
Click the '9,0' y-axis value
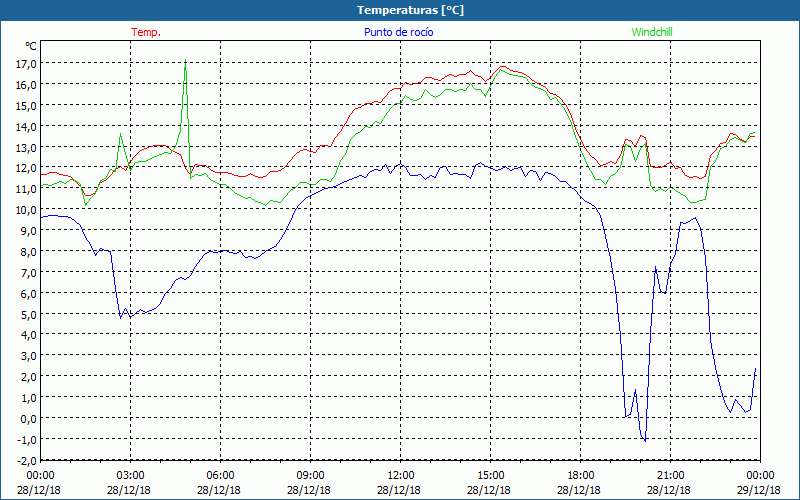click(28, 231)
